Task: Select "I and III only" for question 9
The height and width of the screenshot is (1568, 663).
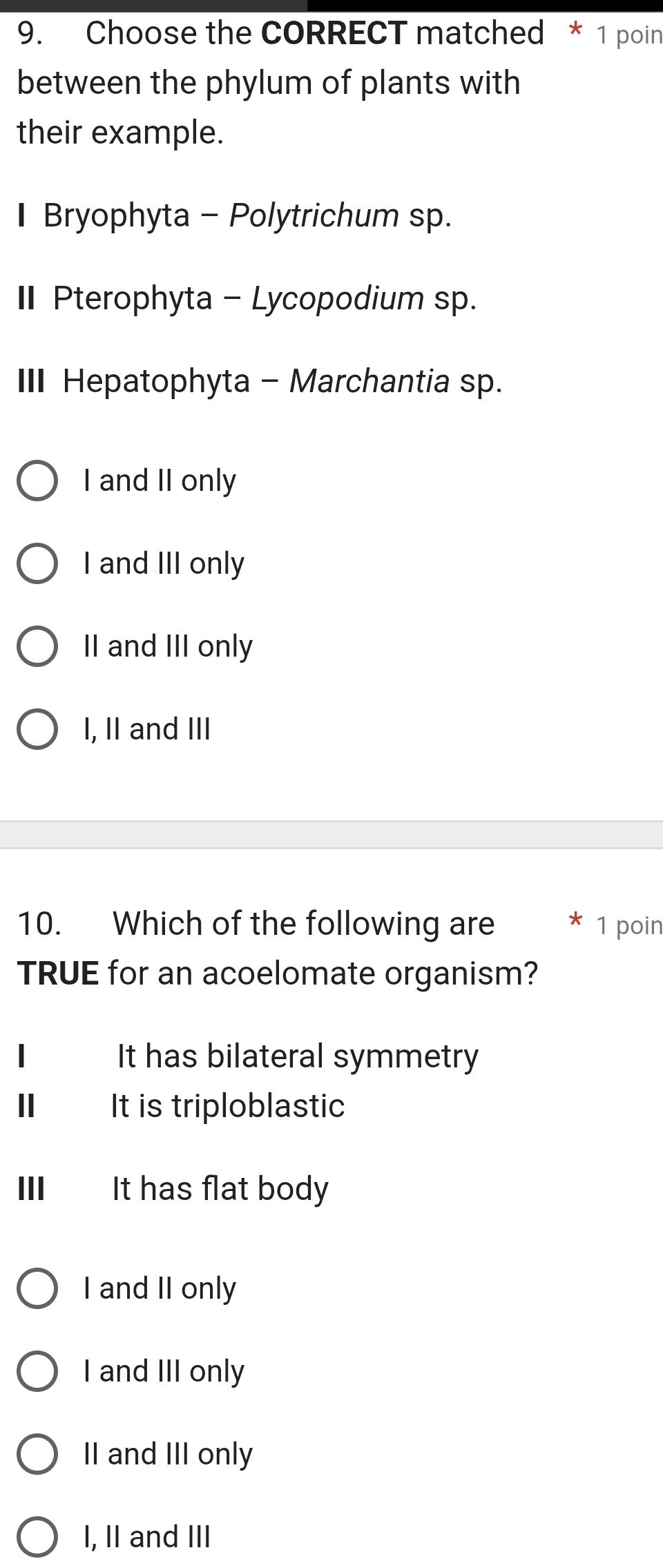Action: click(39, 564)
